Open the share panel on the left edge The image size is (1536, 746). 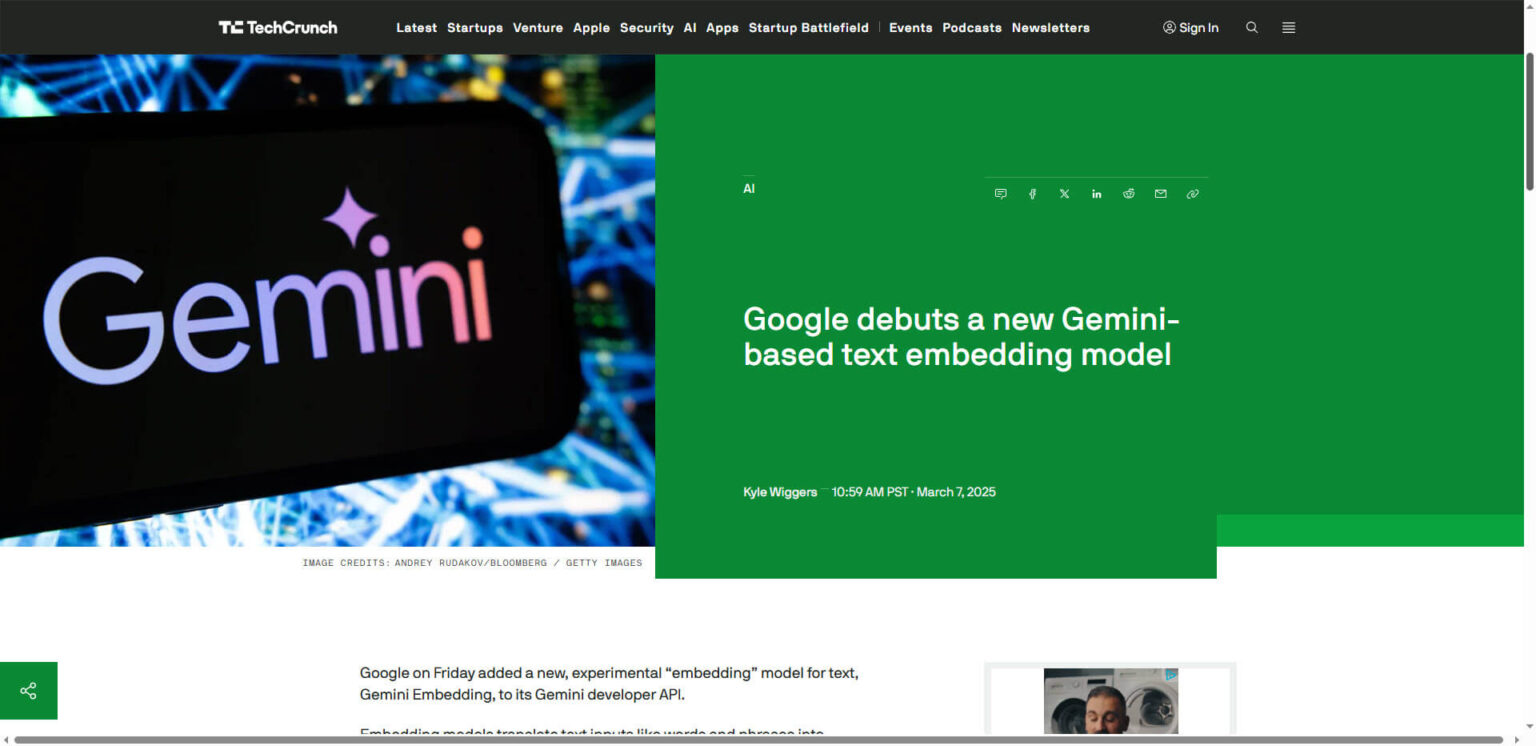coord(28,690)
